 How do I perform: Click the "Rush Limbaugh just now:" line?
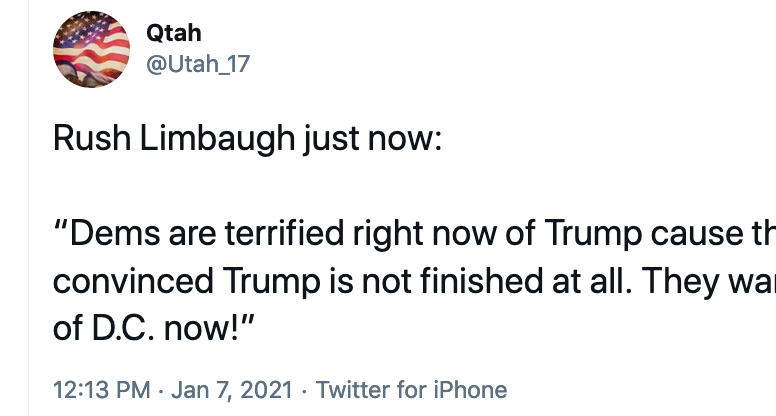tap(247, 139)
